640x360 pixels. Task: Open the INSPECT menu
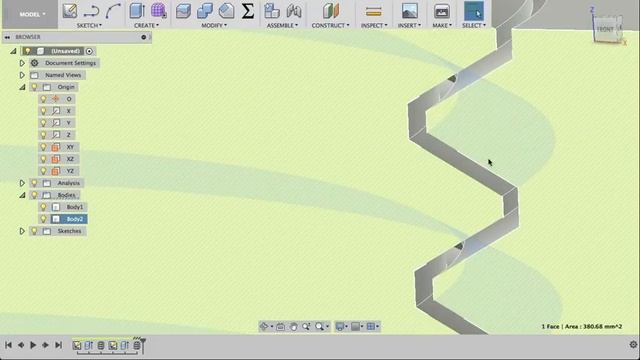(x=374, y=25)
